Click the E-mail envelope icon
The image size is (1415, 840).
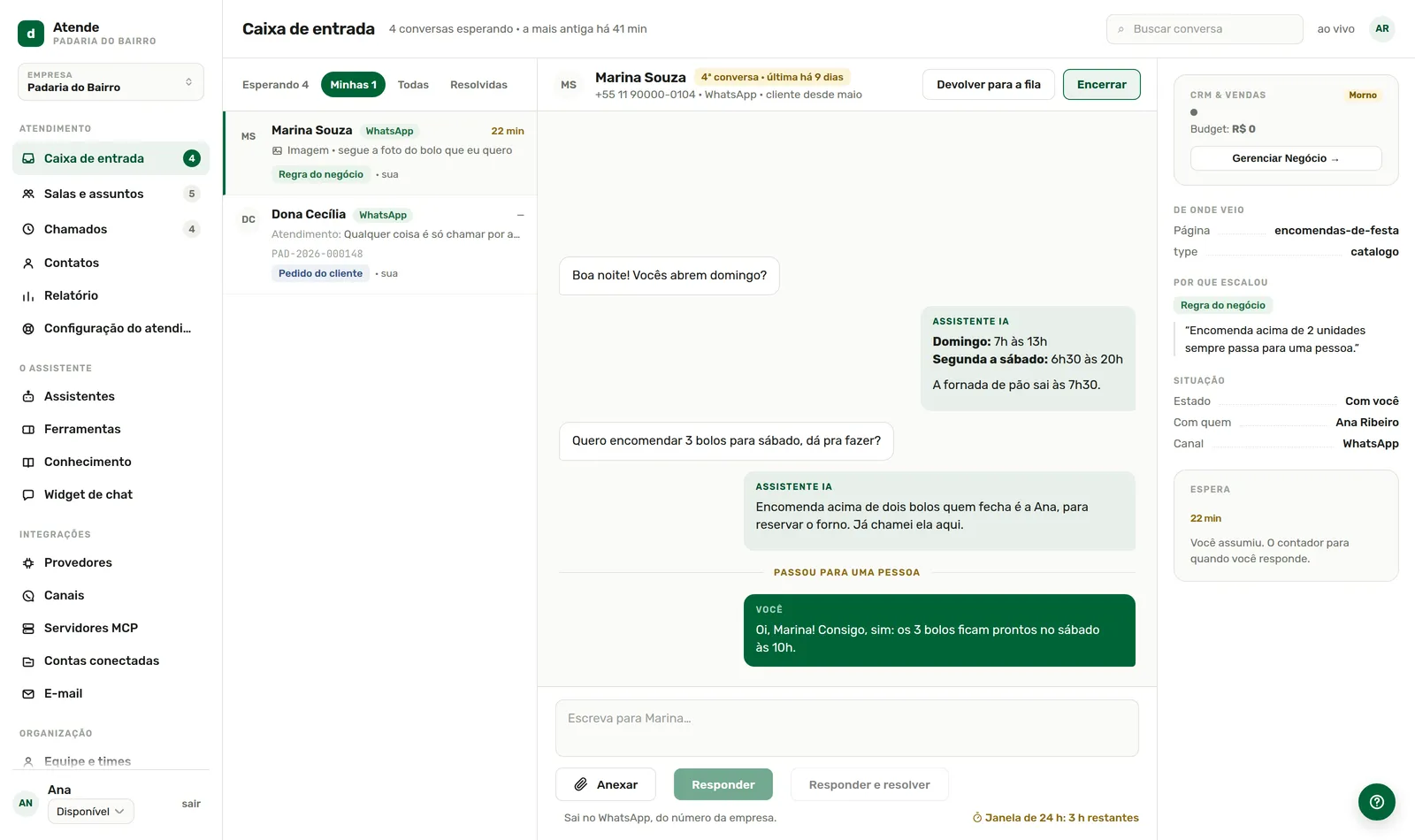click(28, 693)
